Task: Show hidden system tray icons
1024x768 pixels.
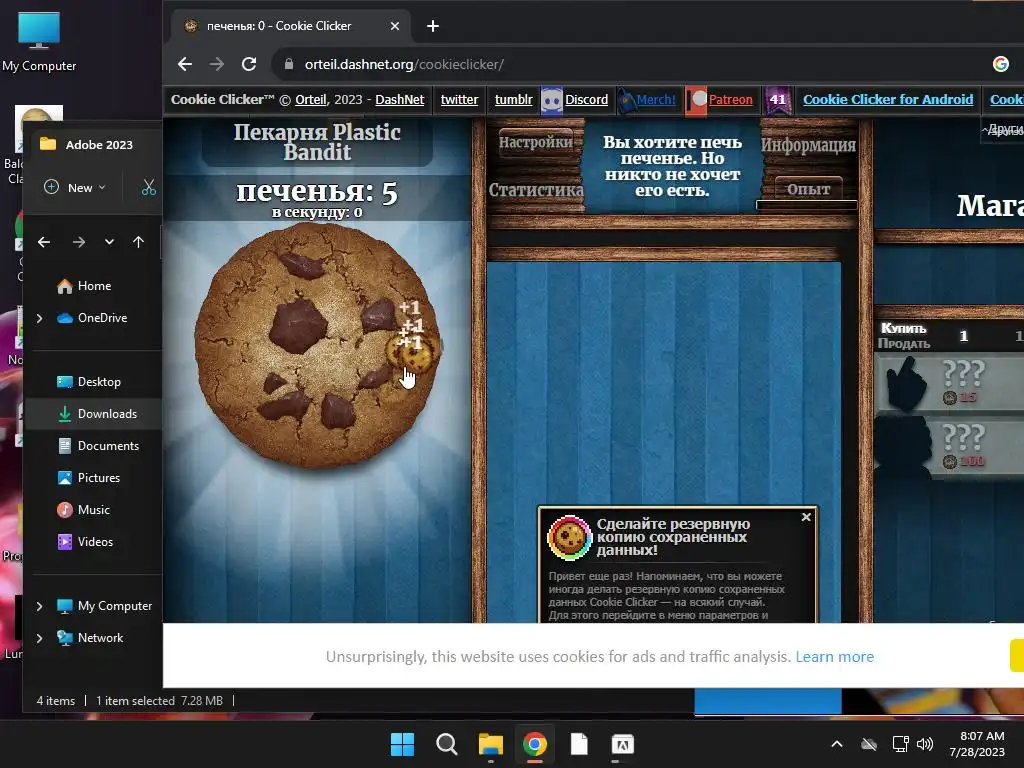Action: click(837, 744)
